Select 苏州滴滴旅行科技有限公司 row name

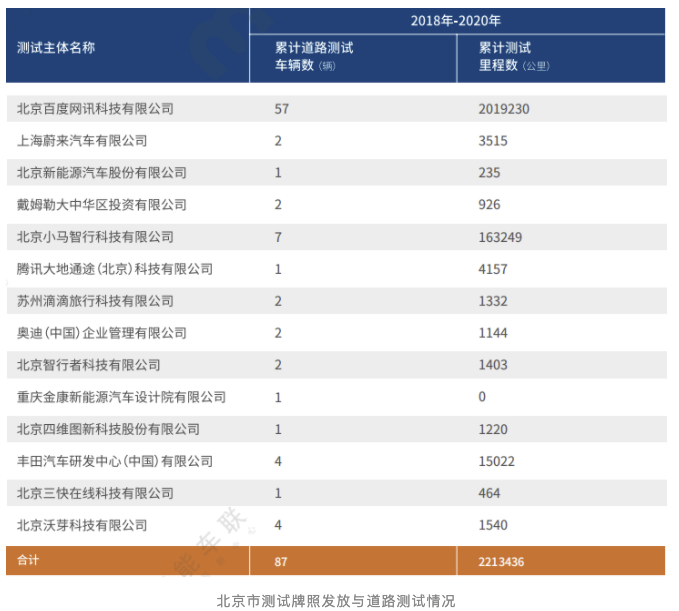[x=95, y=301]
